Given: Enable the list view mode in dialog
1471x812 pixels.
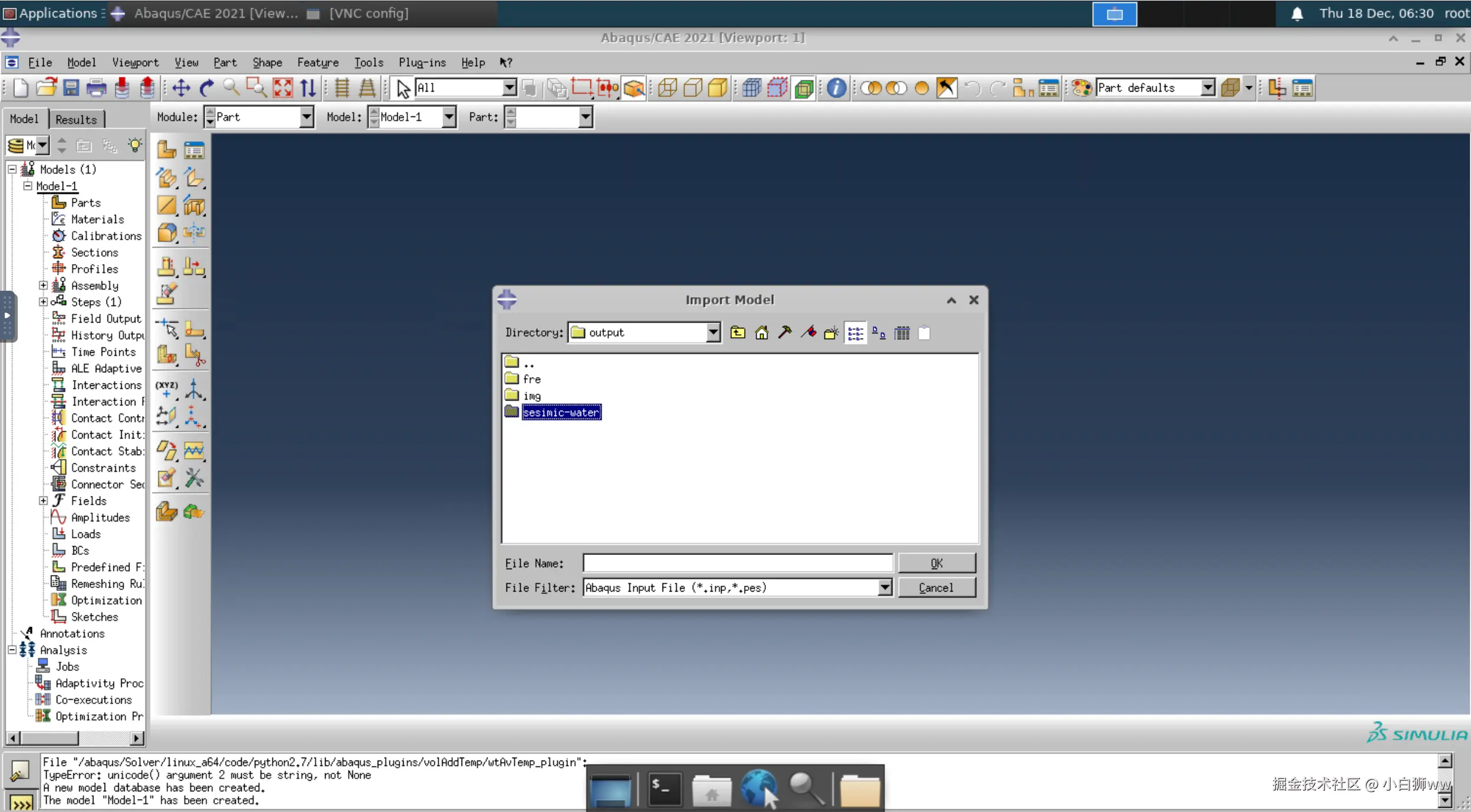Looking at the screenshot, I should 855,333.
